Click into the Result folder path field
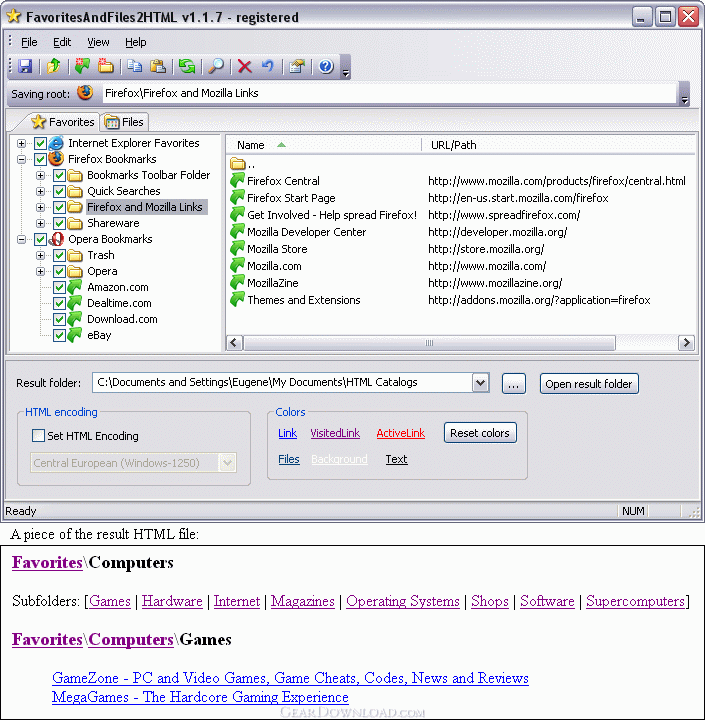The image size is (705, 720). coord(282,382)
